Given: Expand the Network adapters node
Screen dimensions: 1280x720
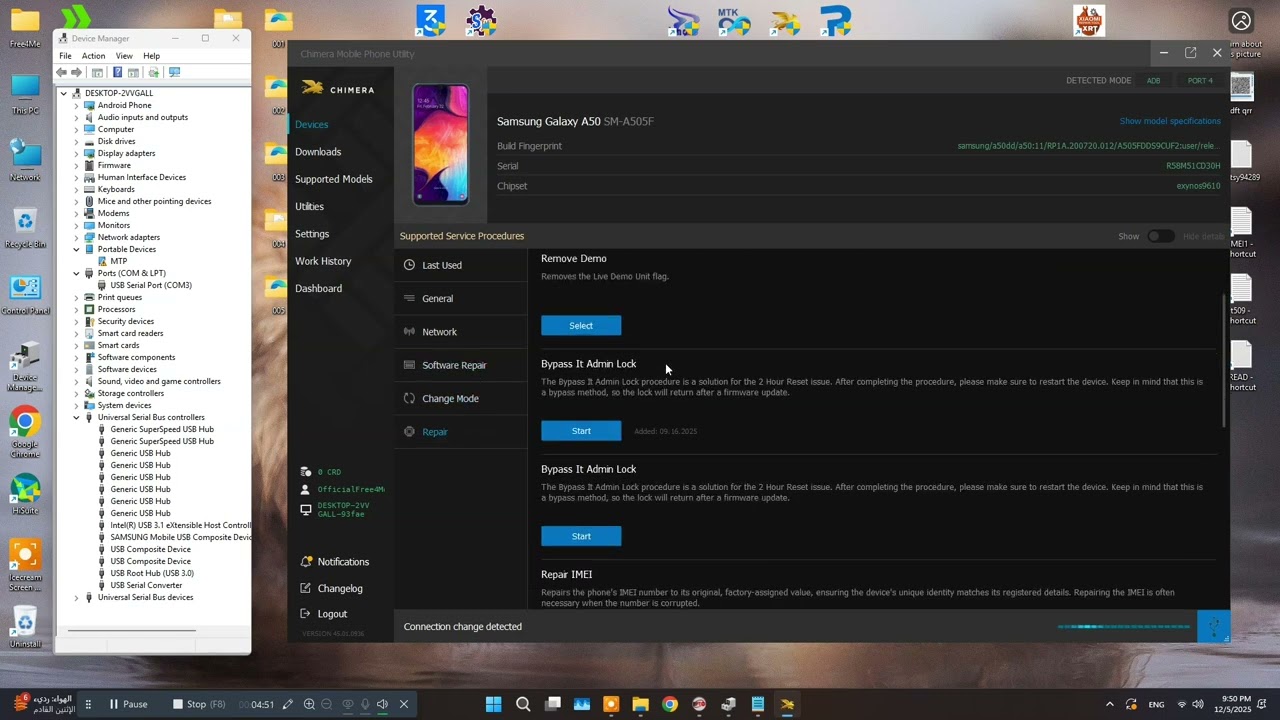Looking at the screenshot, I should pyautogui.click(x=76, y=237).
